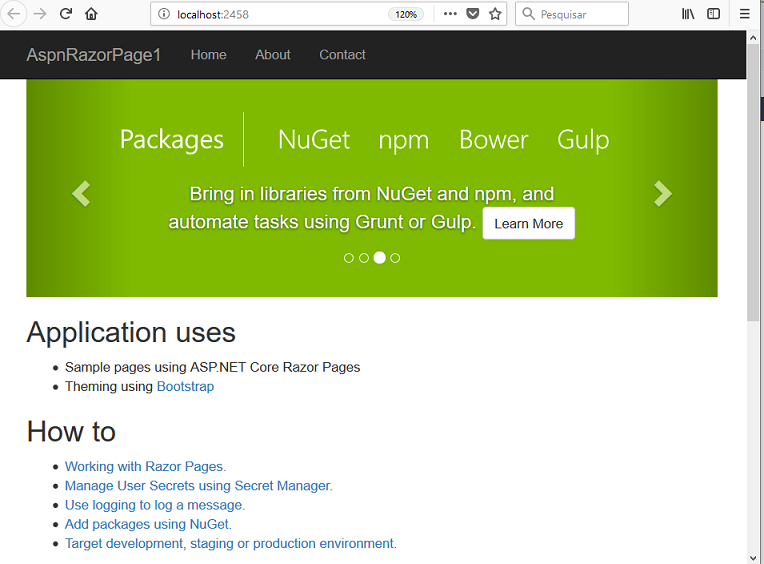The height and width of the screenshot is (564, 764).
Task: Select fourth carousel indicator dot
Action: click(395, 258)
